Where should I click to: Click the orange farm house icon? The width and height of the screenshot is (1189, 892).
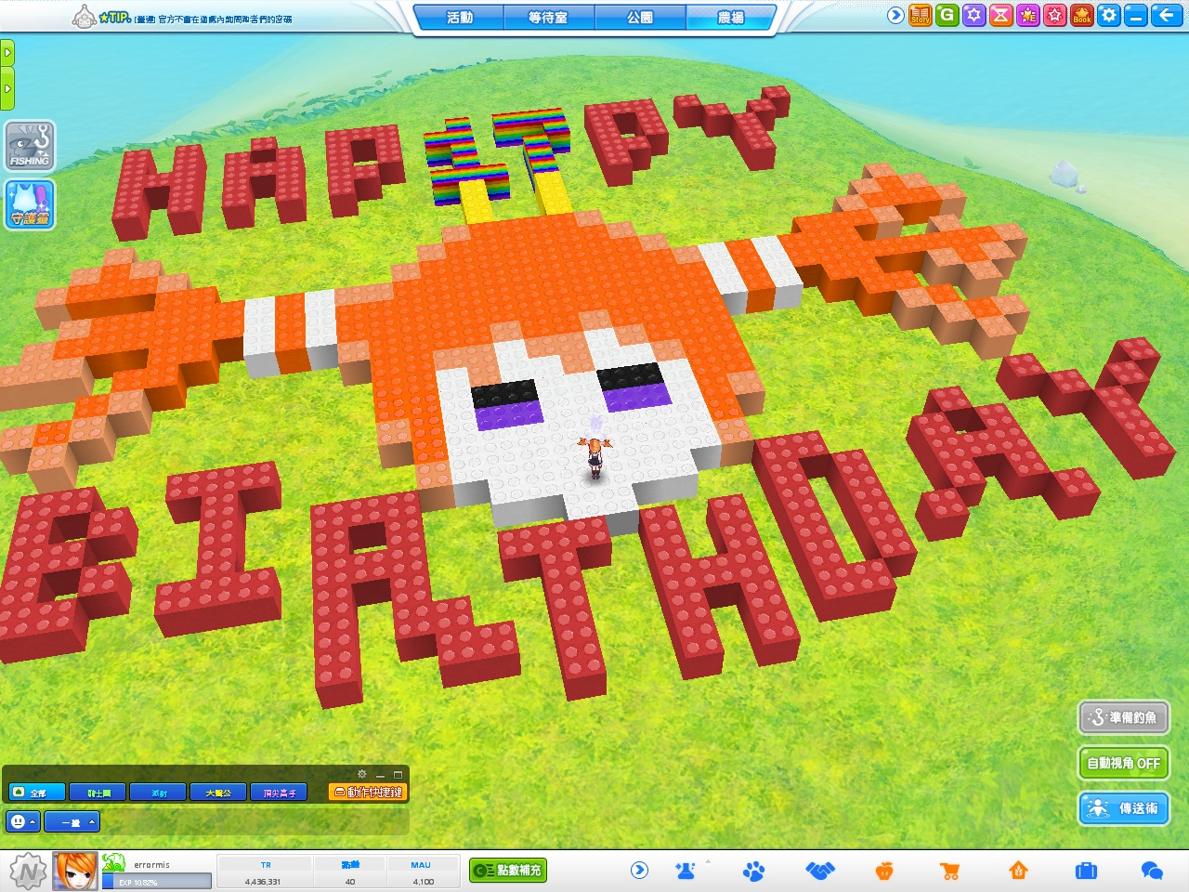coord(1018,871)
